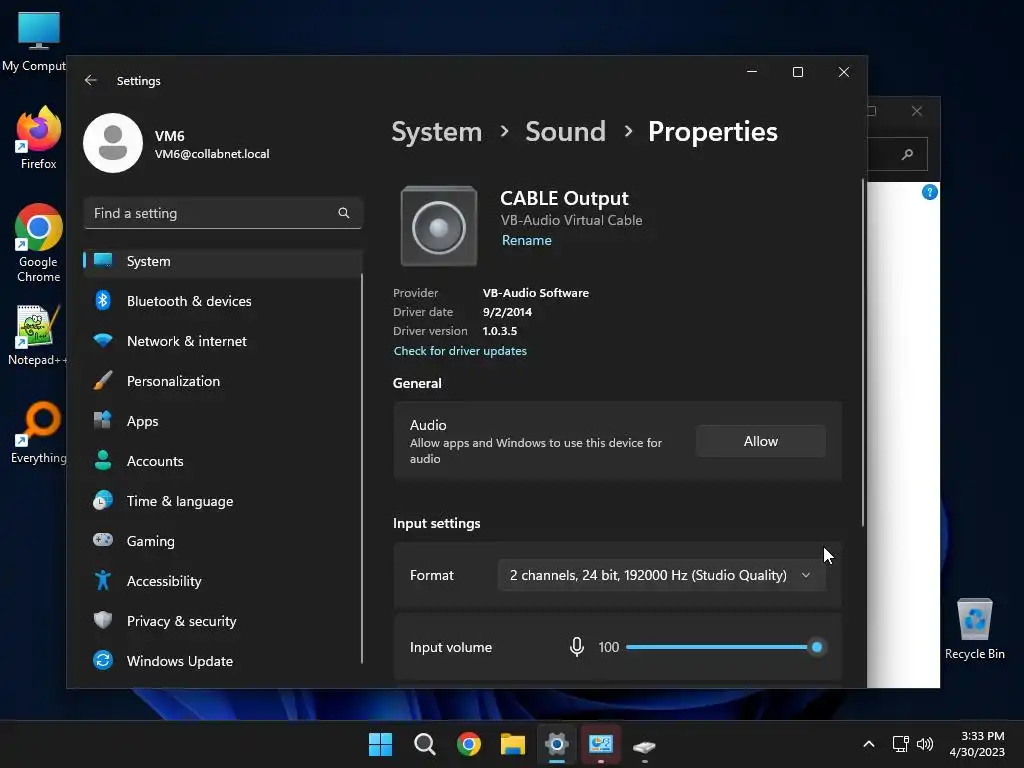
Task: Click Check for driver updates link
Action: 460,351
